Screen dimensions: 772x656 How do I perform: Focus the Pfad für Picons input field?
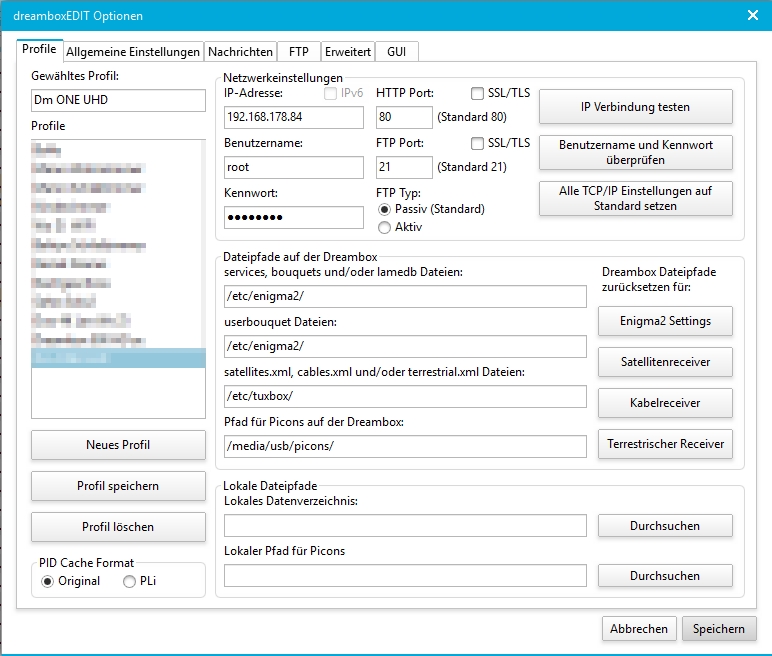405,446
